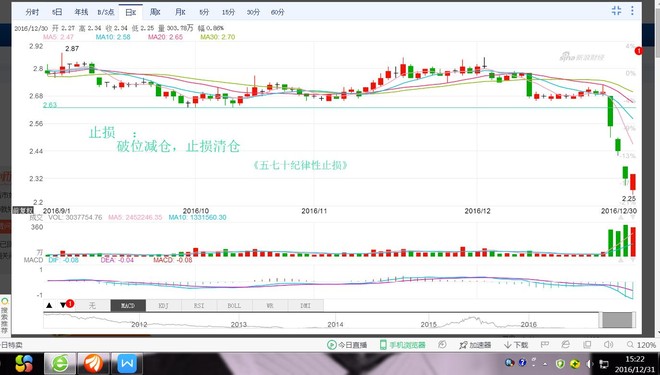Show hidden tray icons arrow
The height and width of the screenshot is (375, 660).
click(x=545, y=363)
